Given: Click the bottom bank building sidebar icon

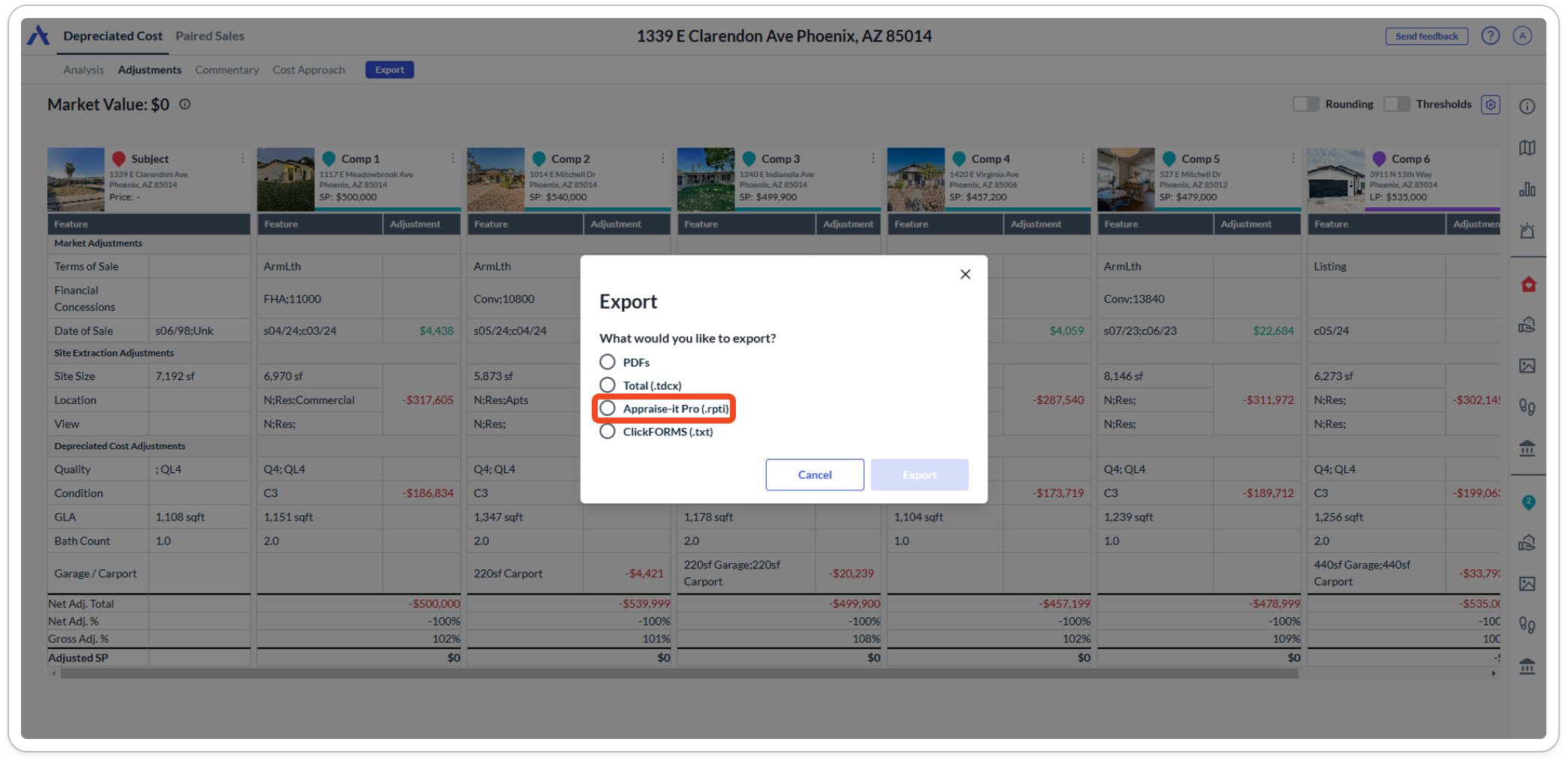Looking at the screenshot, I should click(x=1527, y=666).
